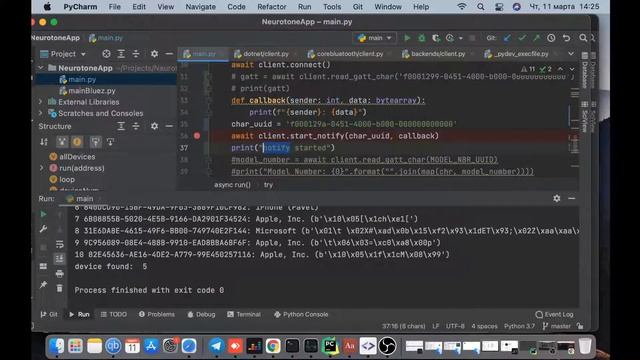Image resolution: width=640 pixels, height=360 pixels.
Task: Click the locate file target icon in Project panel
Action: coord(106,54)
